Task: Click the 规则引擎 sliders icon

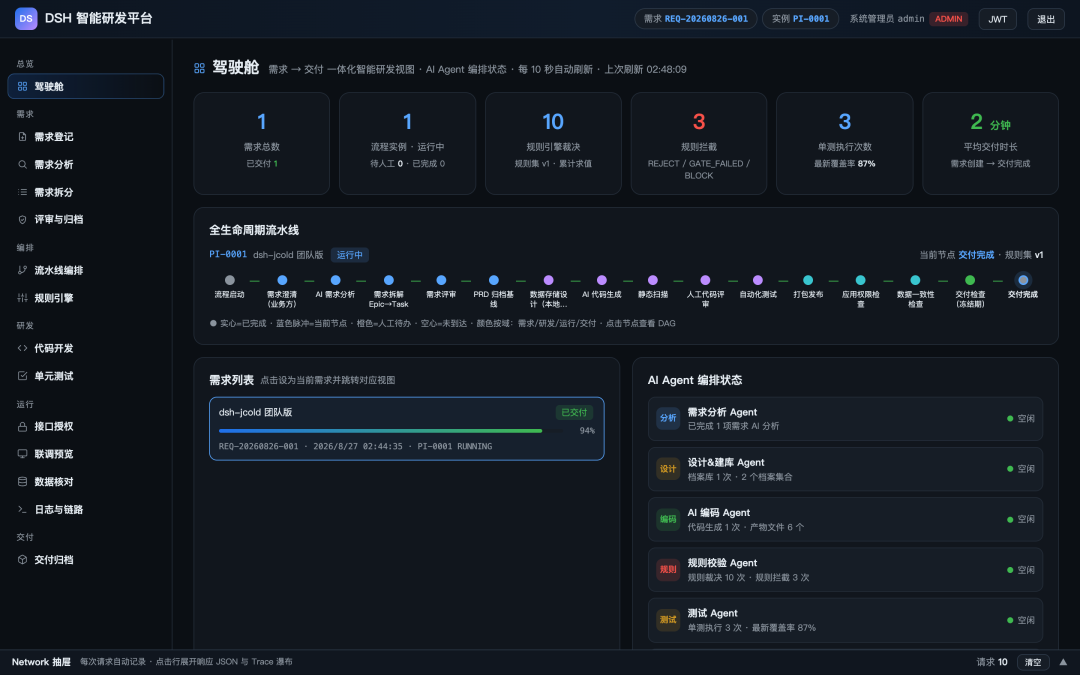Action: [22, 298]
